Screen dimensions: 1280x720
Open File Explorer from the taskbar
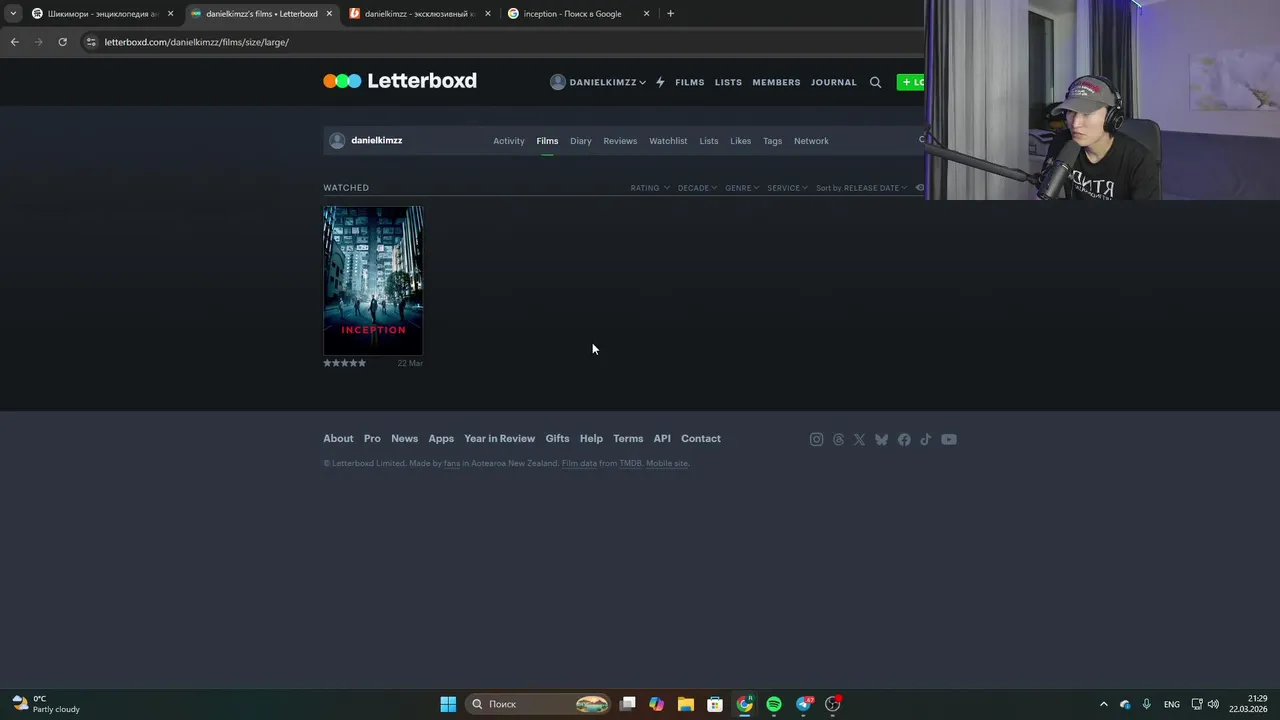(x=685, y=704)
